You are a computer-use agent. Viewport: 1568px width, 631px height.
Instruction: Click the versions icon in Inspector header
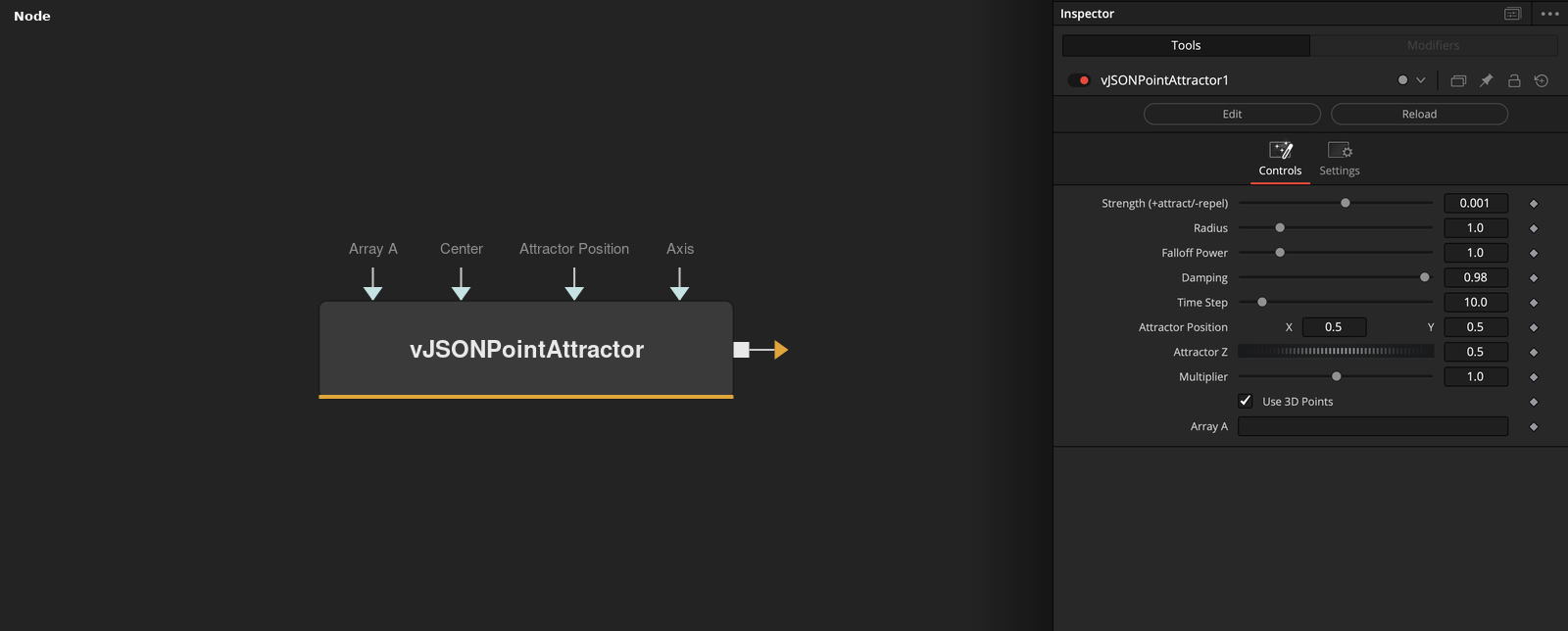[x=1458, y=80]
